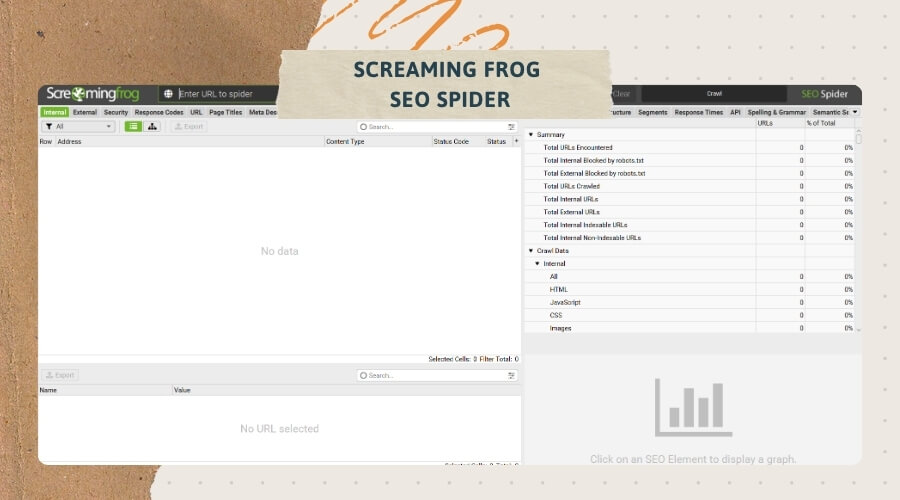Select Total URLs Encountered row

coord(690,148)
